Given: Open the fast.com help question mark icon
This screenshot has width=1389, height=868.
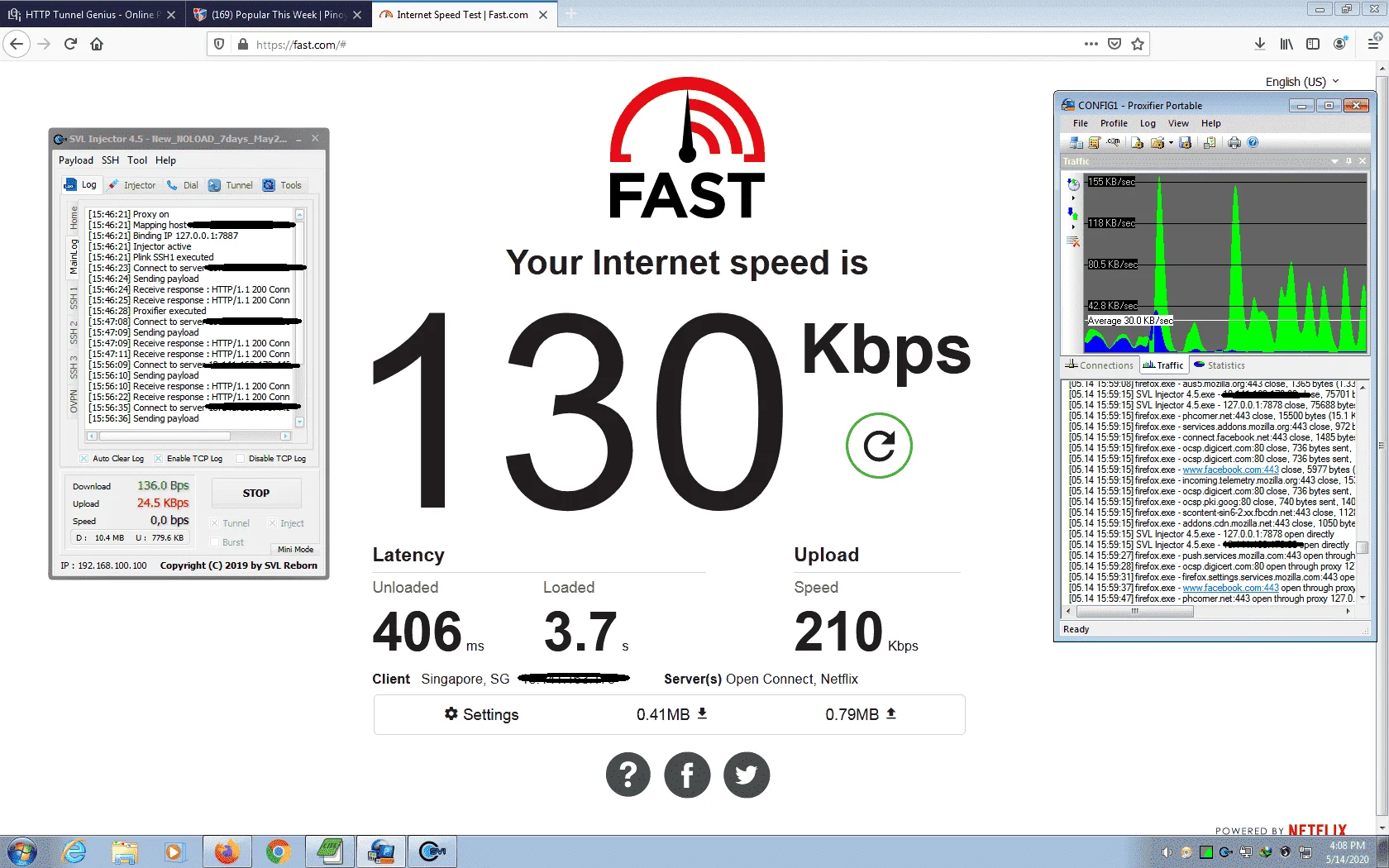Looking at the screenshot, I should (628, 775).
